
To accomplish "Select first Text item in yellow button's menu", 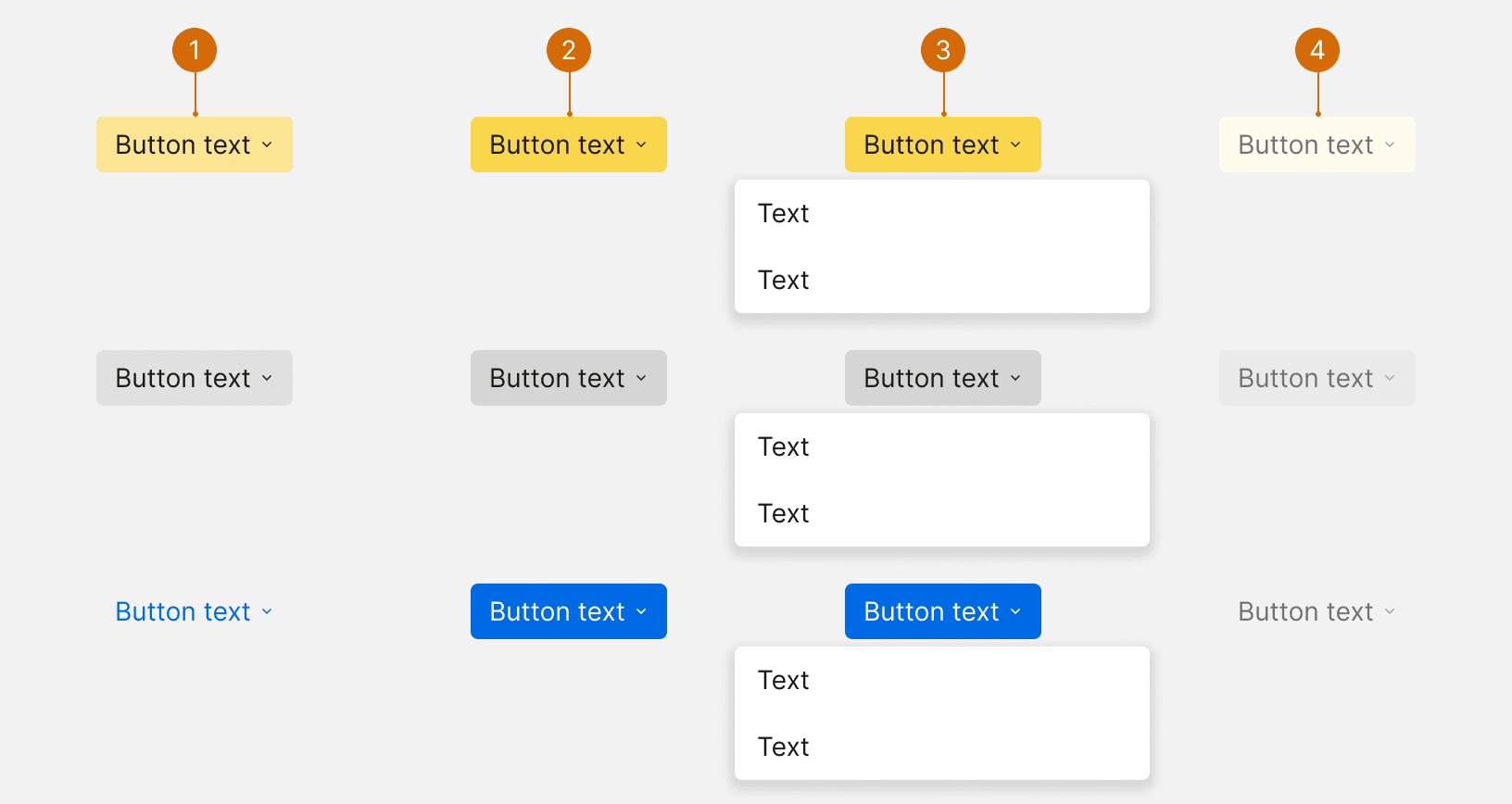I will click(784, 214).
